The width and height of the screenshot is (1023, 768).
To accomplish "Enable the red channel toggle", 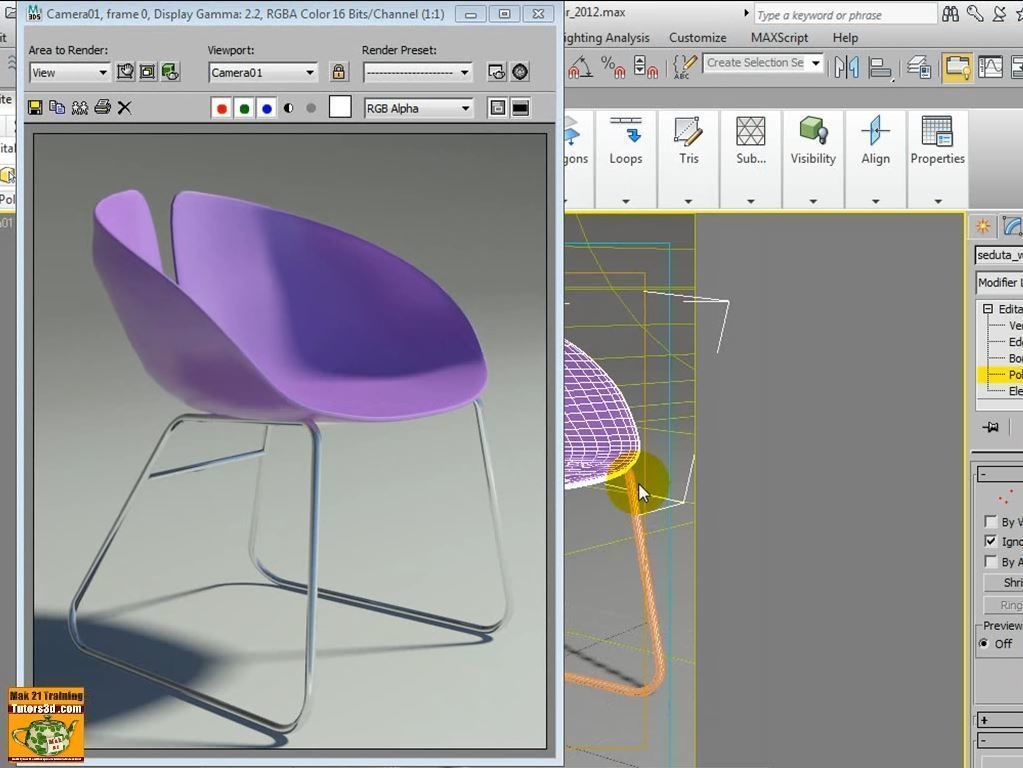I will (222, 108).
